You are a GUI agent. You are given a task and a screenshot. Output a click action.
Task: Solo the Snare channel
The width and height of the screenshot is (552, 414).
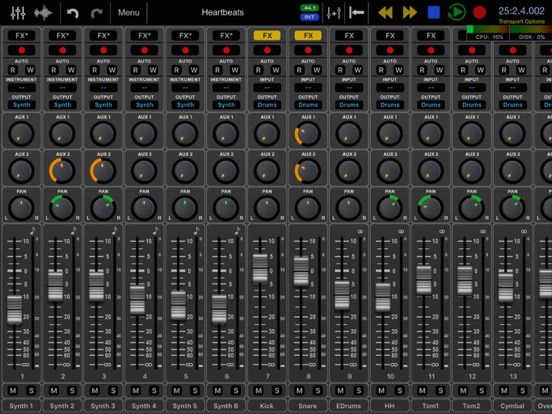[x=318, y=391]
